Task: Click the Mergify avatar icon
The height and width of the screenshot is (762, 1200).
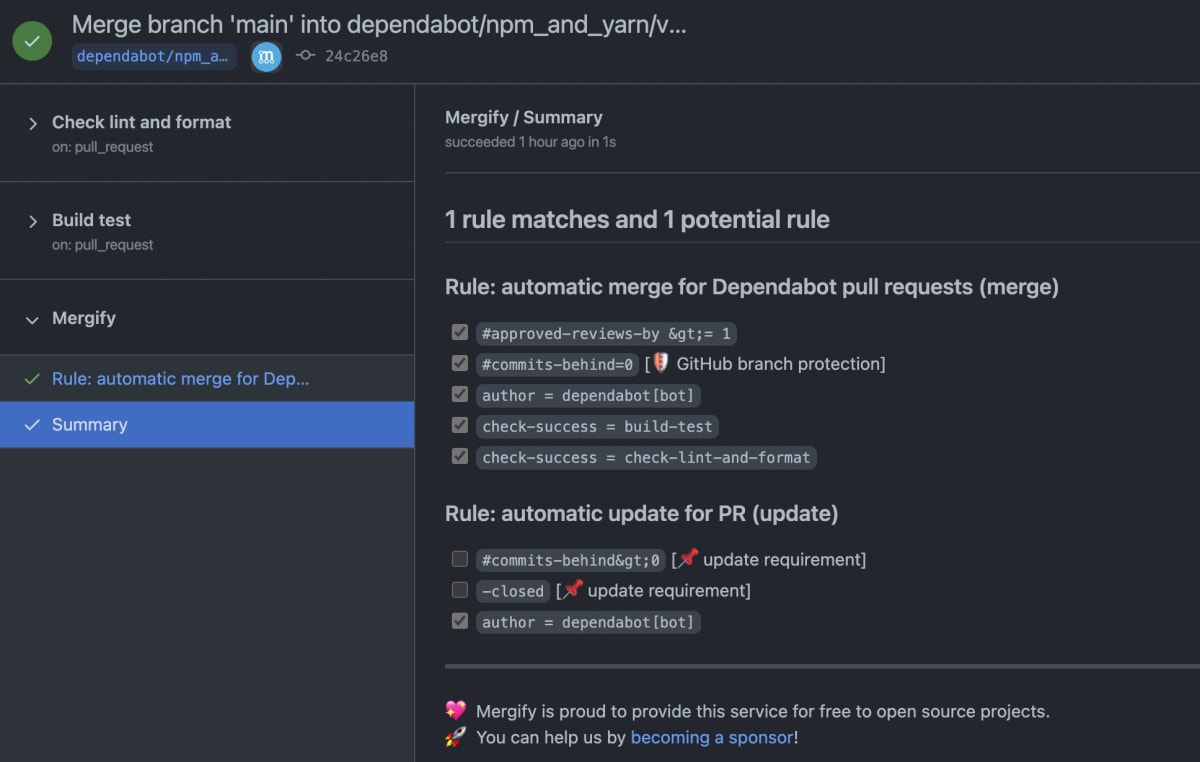Action: [x=266, y=56]
